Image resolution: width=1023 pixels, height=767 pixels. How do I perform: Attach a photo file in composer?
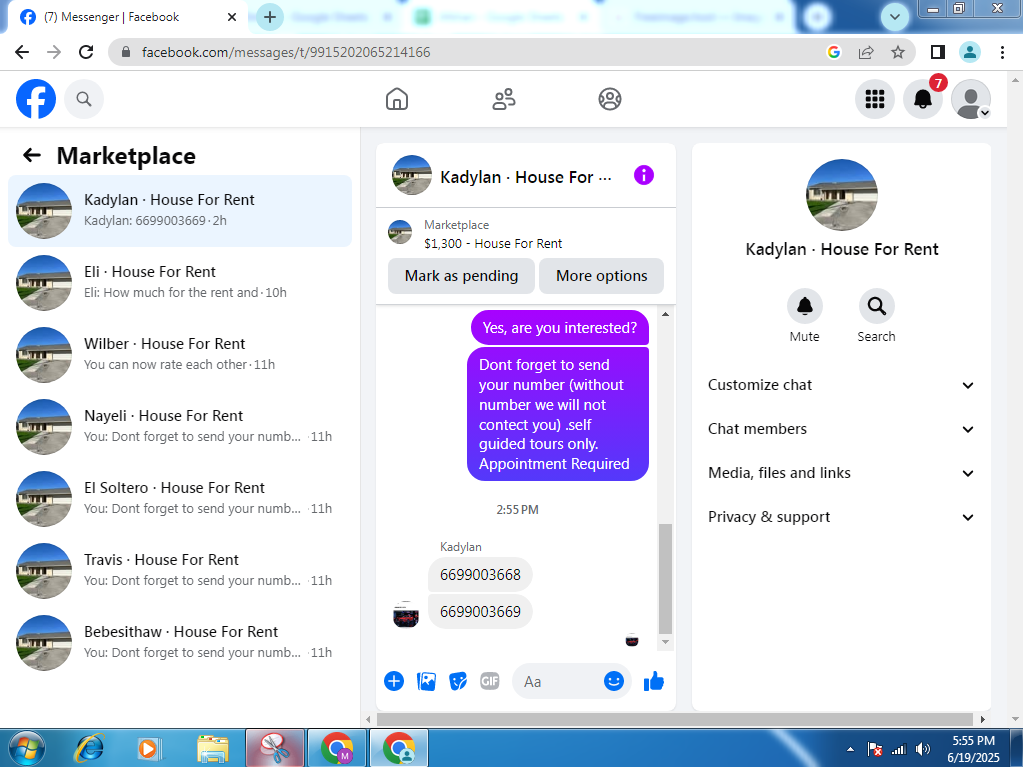(426, 682)
